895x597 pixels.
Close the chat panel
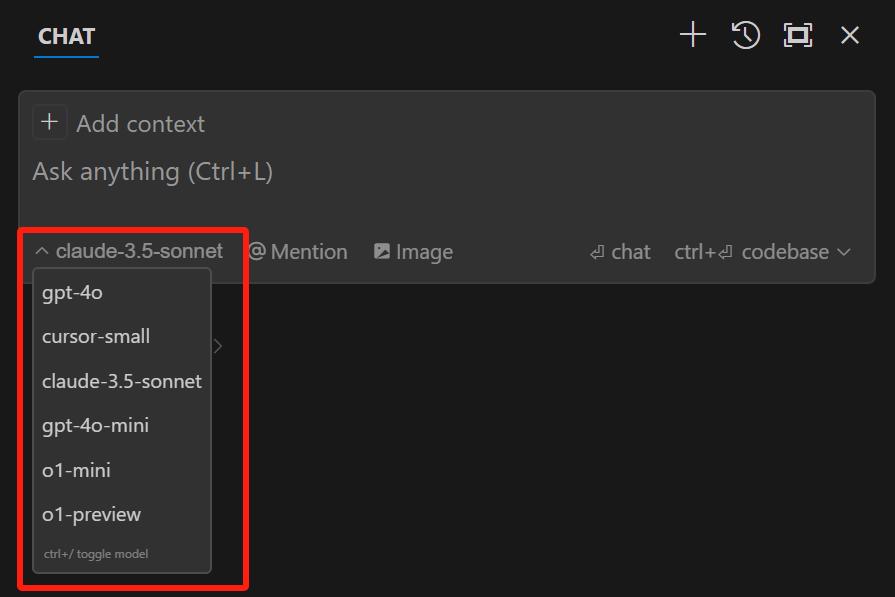[850, 36]
